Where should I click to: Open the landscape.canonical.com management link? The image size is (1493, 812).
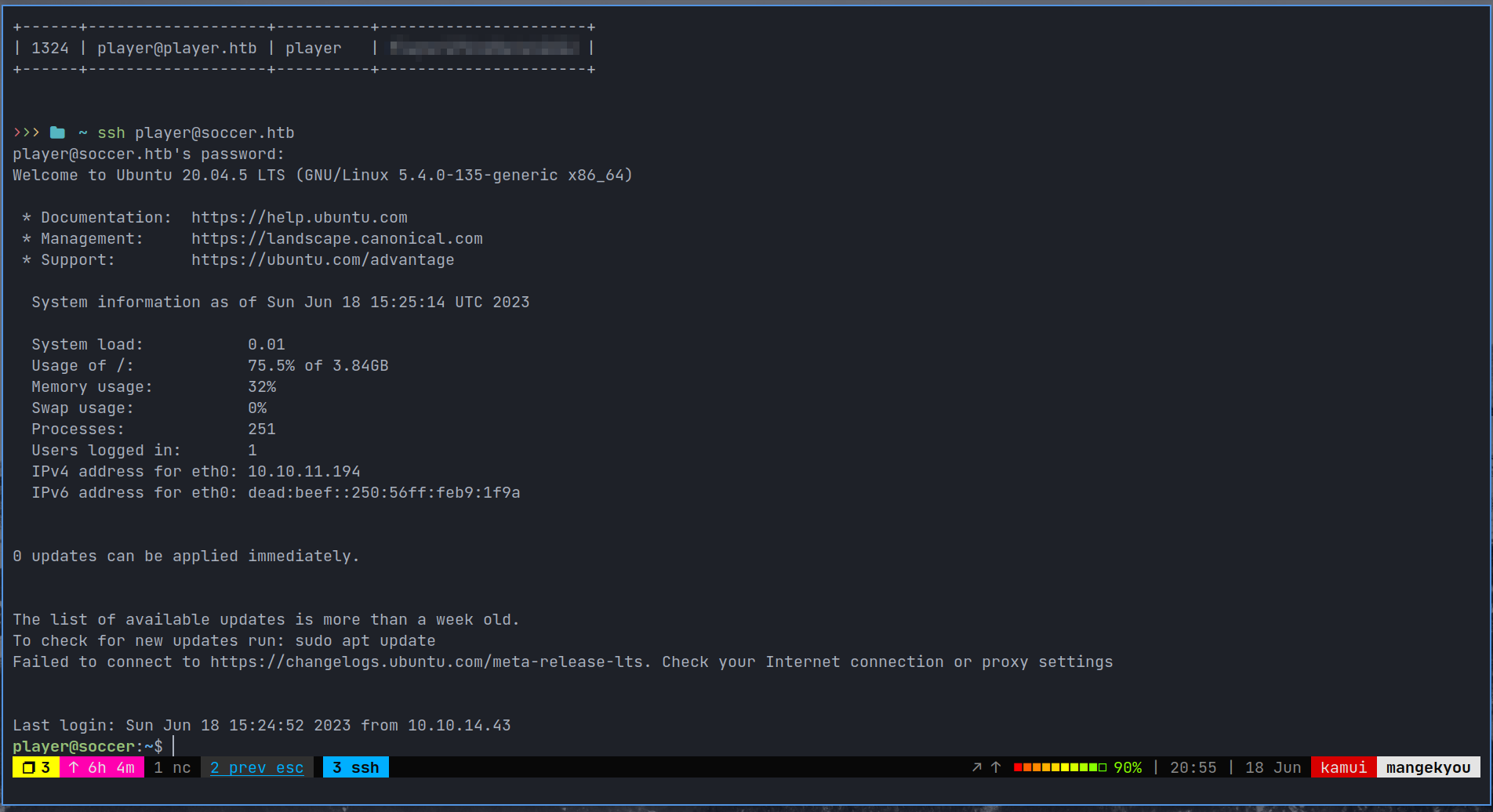point(336,238)
